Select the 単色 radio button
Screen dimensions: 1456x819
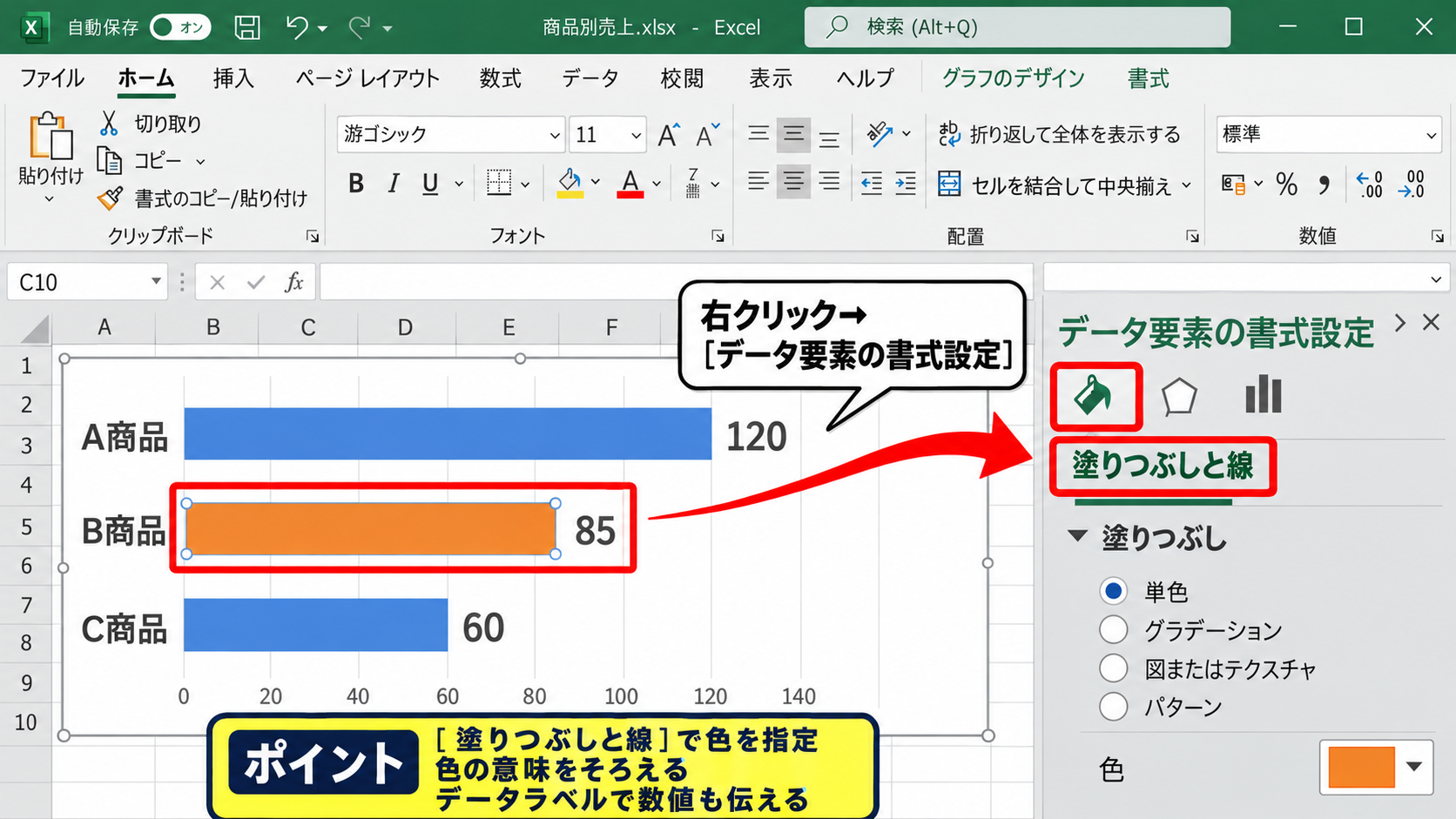tap(1113, 591)
